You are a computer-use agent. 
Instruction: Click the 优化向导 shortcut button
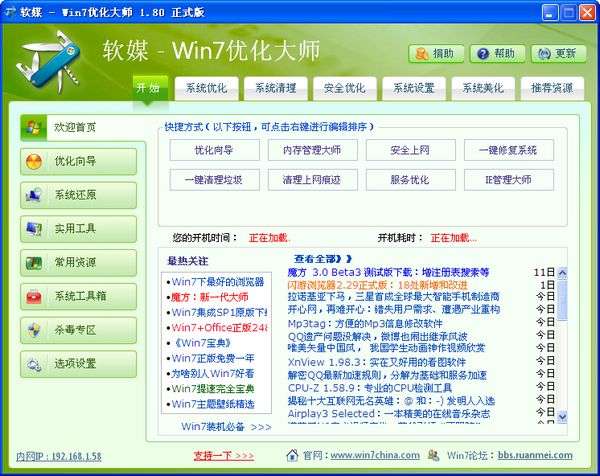(215, 150)
